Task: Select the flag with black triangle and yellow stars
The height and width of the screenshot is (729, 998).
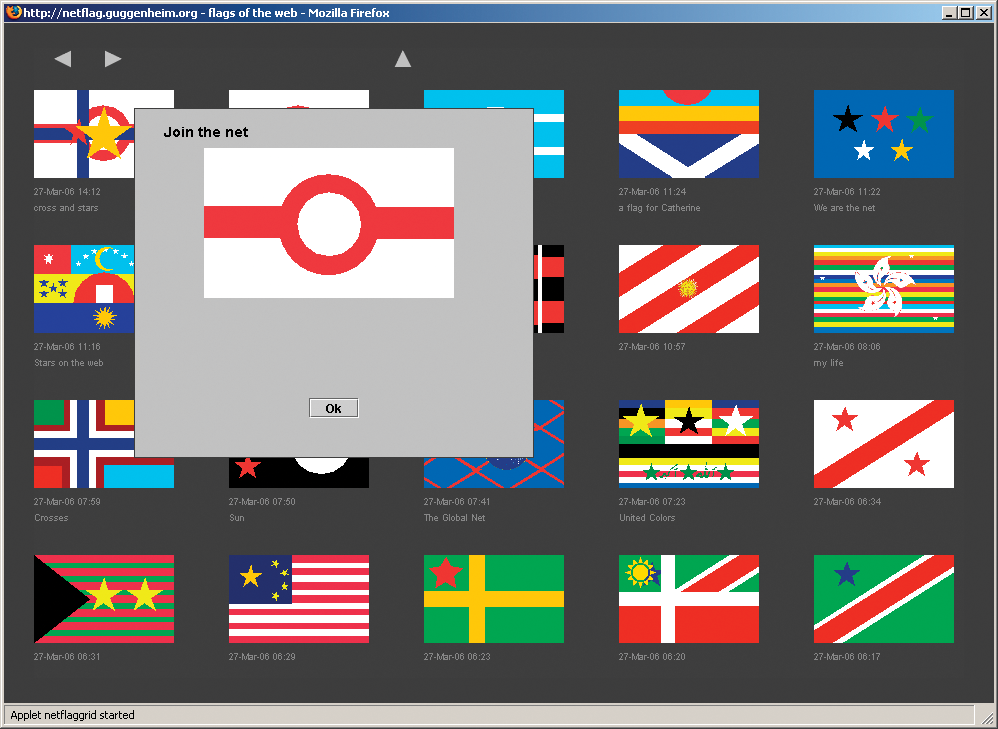Action: click(103, 598)
